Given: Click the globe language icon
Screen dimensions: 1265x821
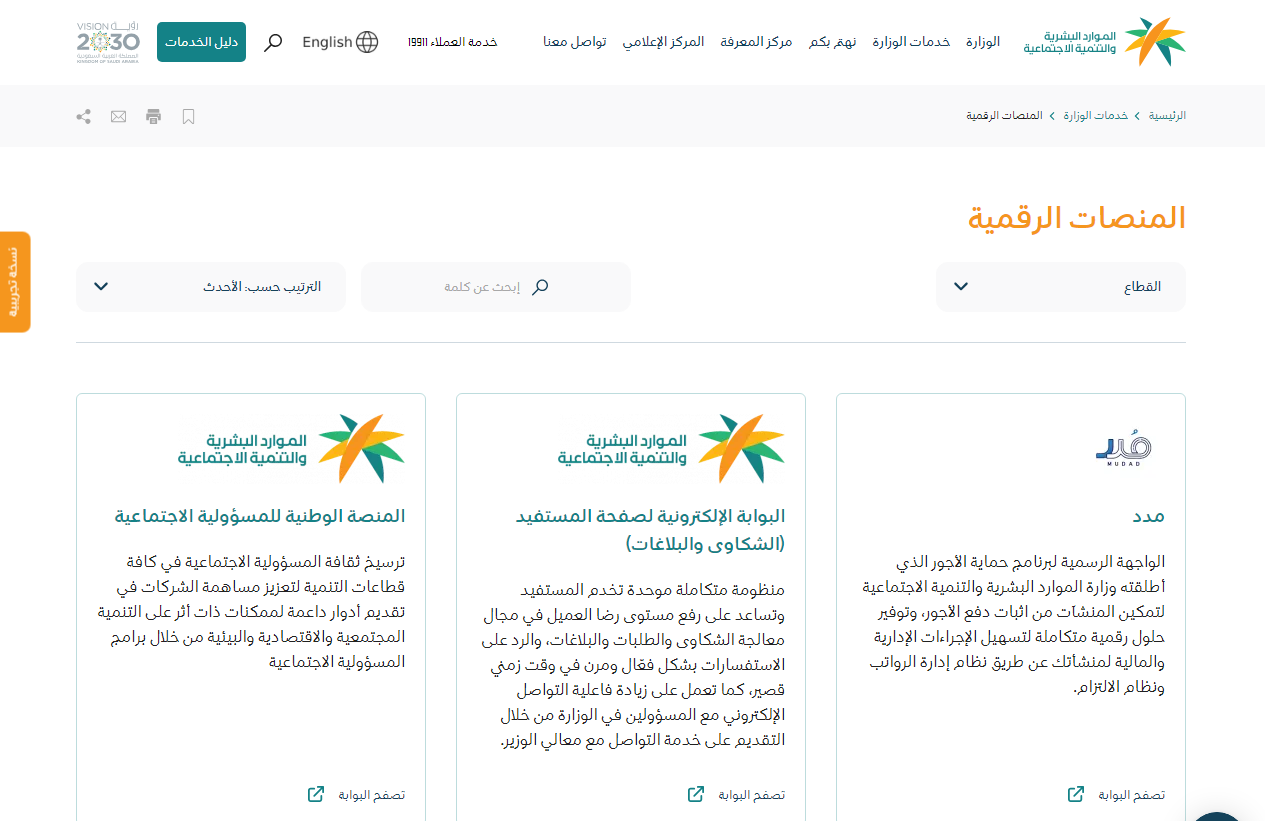Looking at the screenshot, I should click(367, 42).
